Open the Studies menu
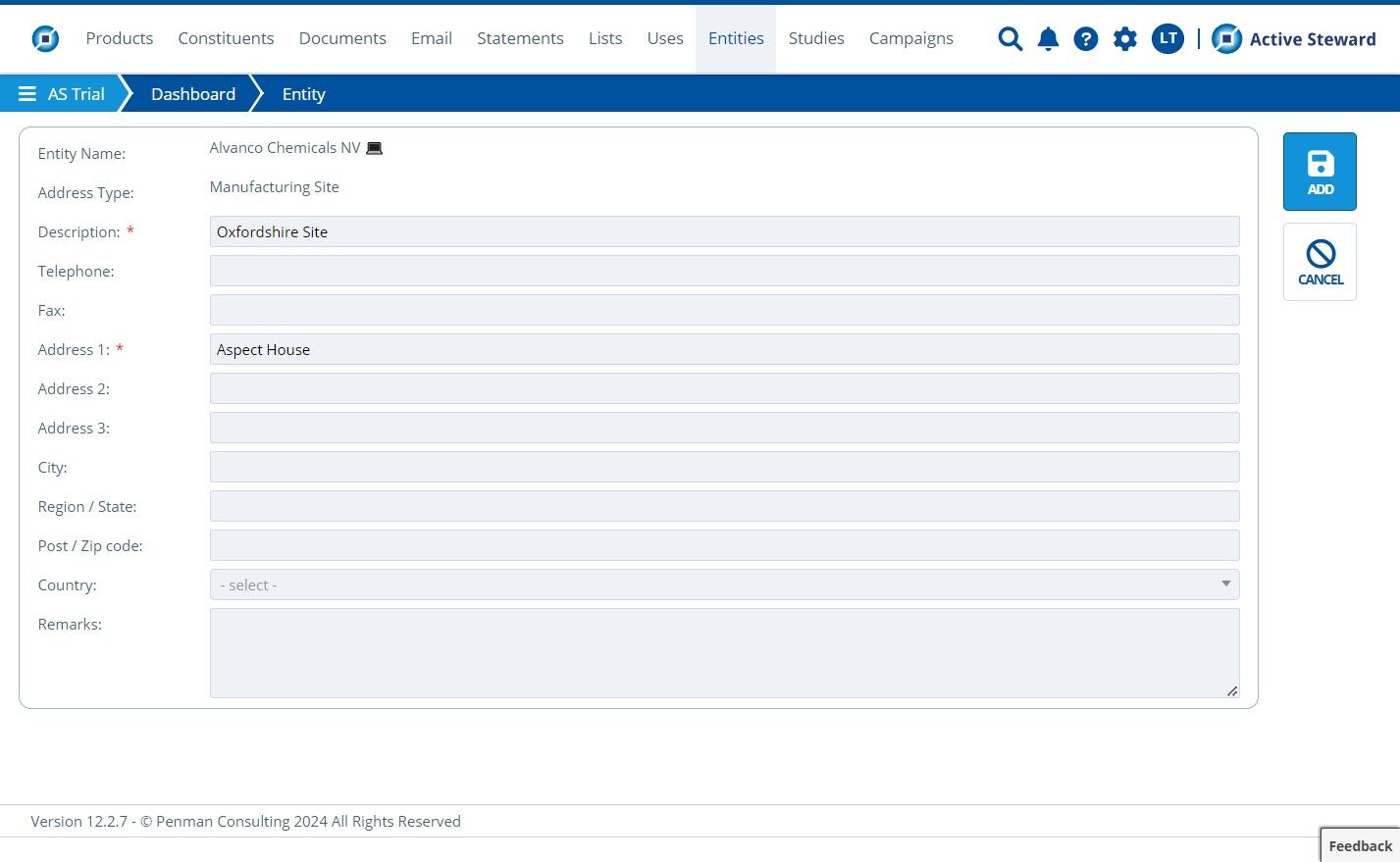 point(816,38)
